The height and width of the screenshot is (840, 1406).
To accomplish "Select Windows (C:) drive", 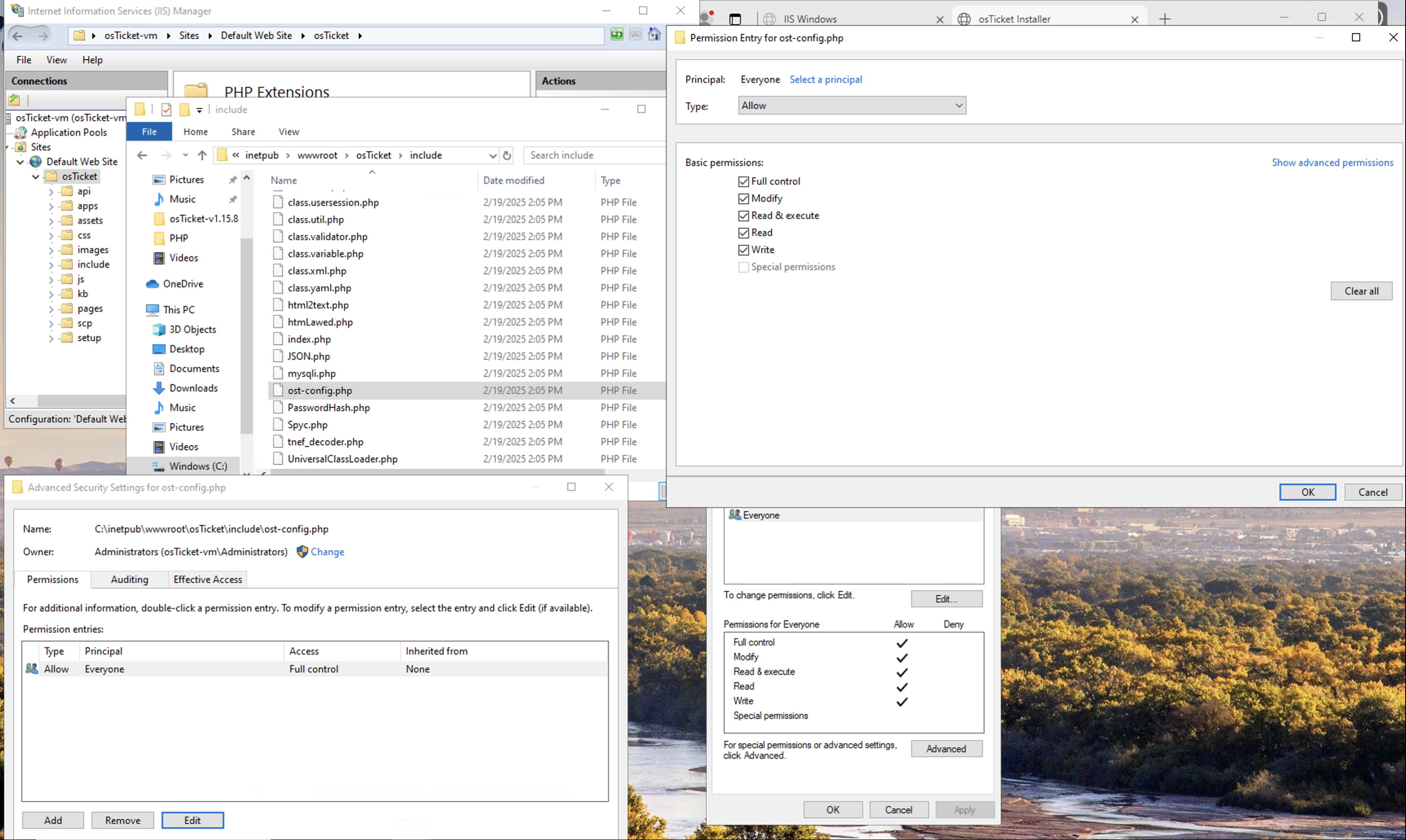I will (197, 466).
